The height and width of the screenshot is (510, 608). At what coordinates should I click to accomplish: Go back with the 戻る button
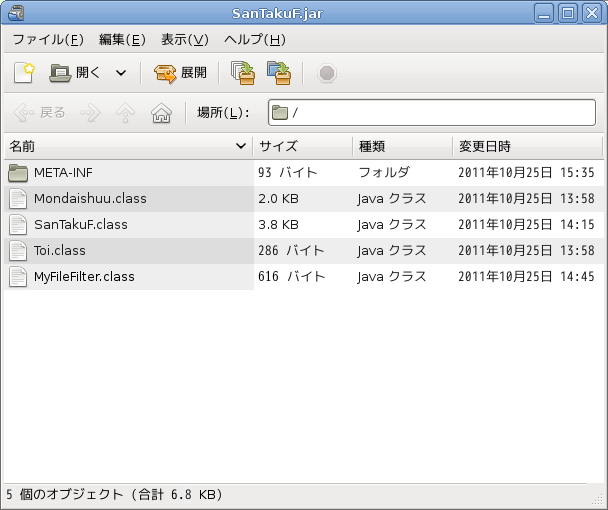39,113
